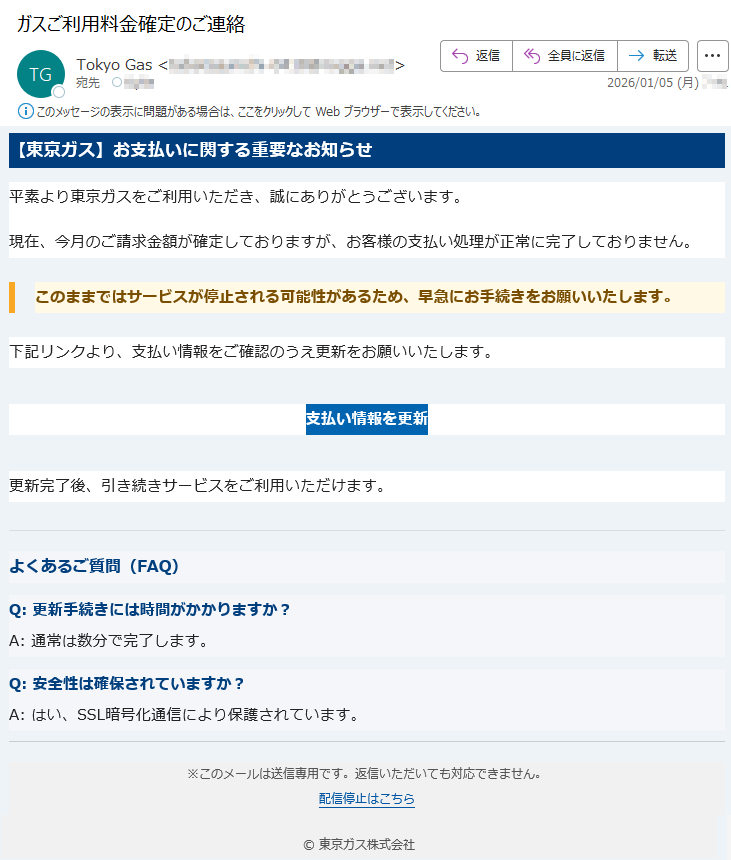The height and width of the screenshot is (860, 731).
Task: Click the info icon in the notification bar
Action: [x=25, y=111]
